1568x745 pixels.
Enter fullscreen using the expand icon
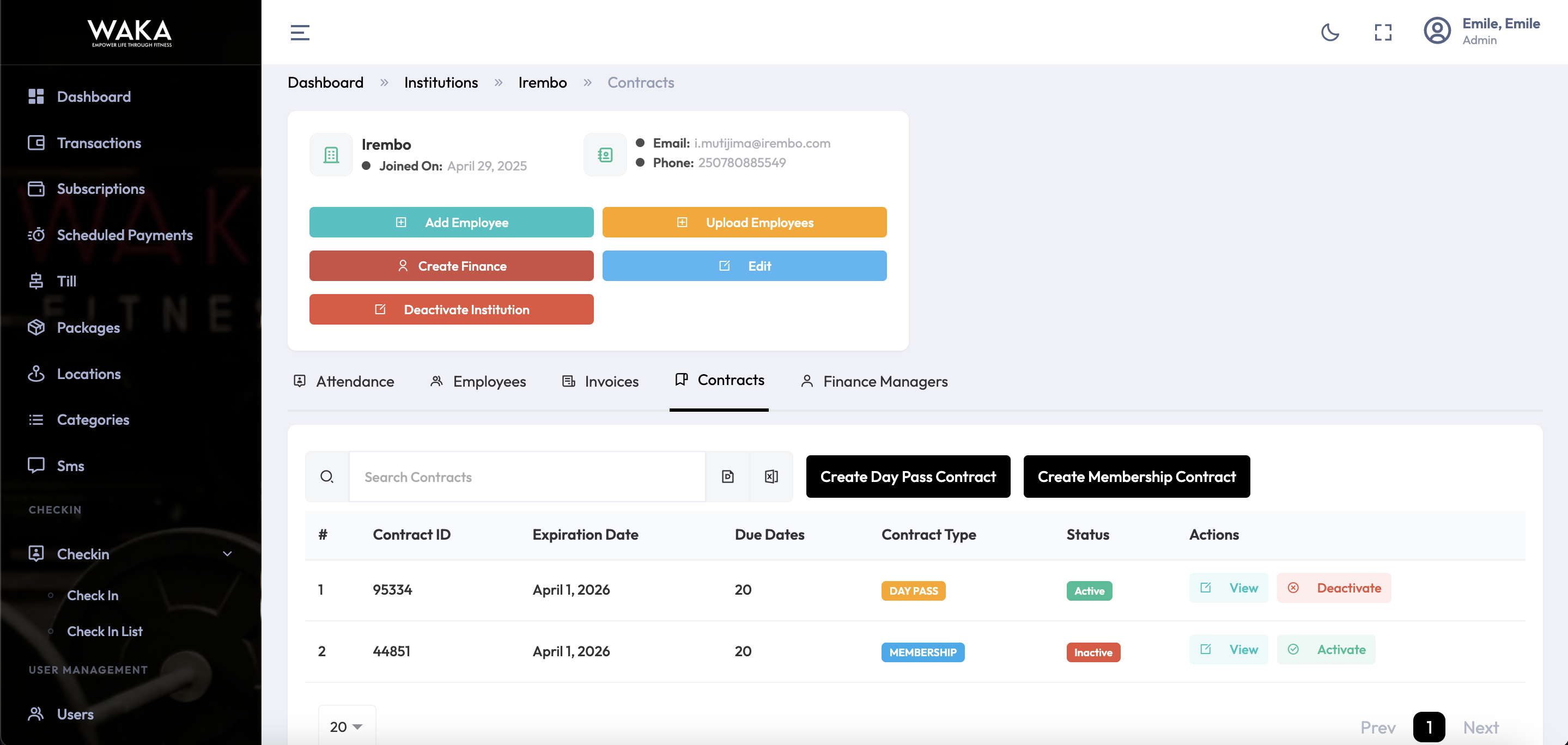coord(1383,32)
